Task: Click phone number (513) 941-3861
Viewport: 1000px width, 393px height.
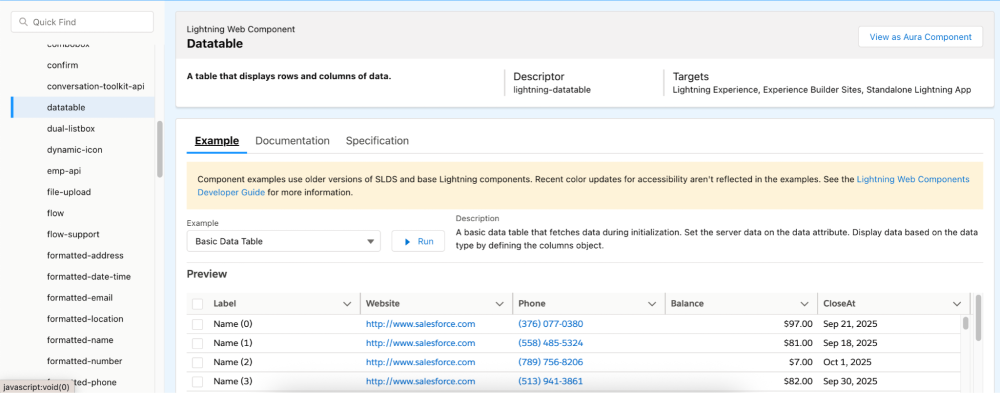Action: (550, 382)
